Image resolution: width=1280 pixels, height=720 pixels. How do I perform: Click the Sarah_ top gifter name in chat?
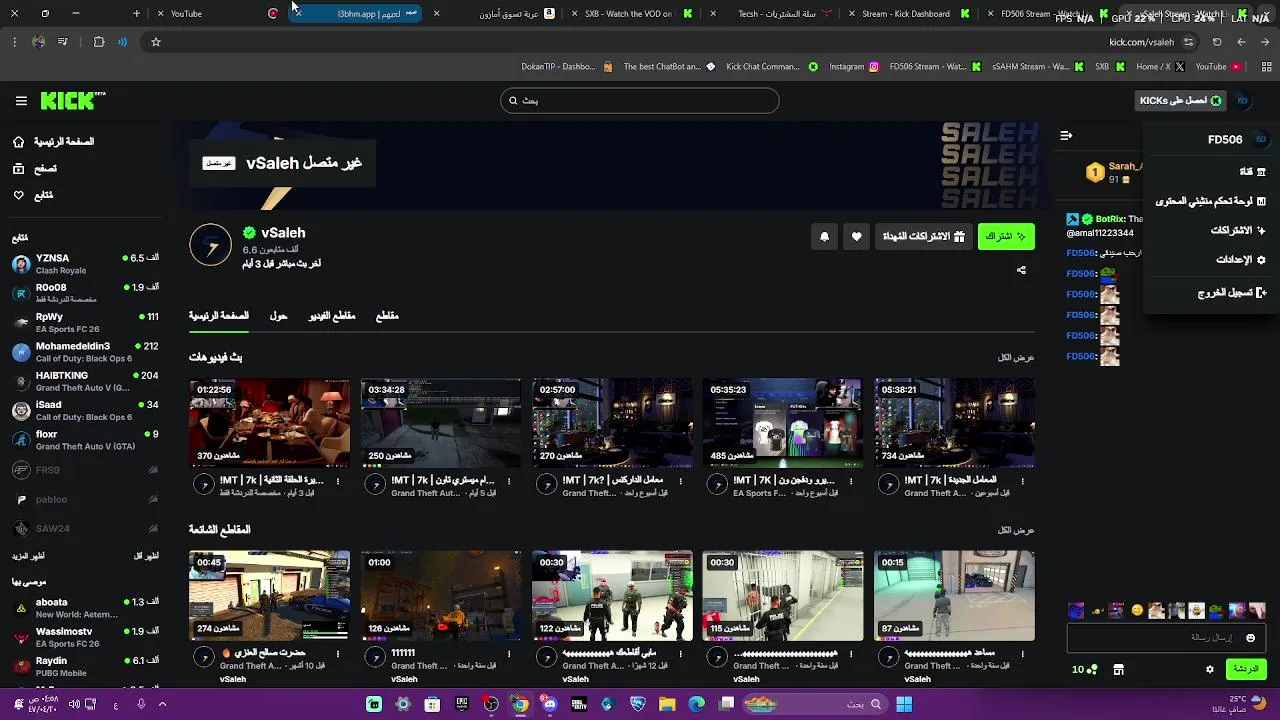1123,166
